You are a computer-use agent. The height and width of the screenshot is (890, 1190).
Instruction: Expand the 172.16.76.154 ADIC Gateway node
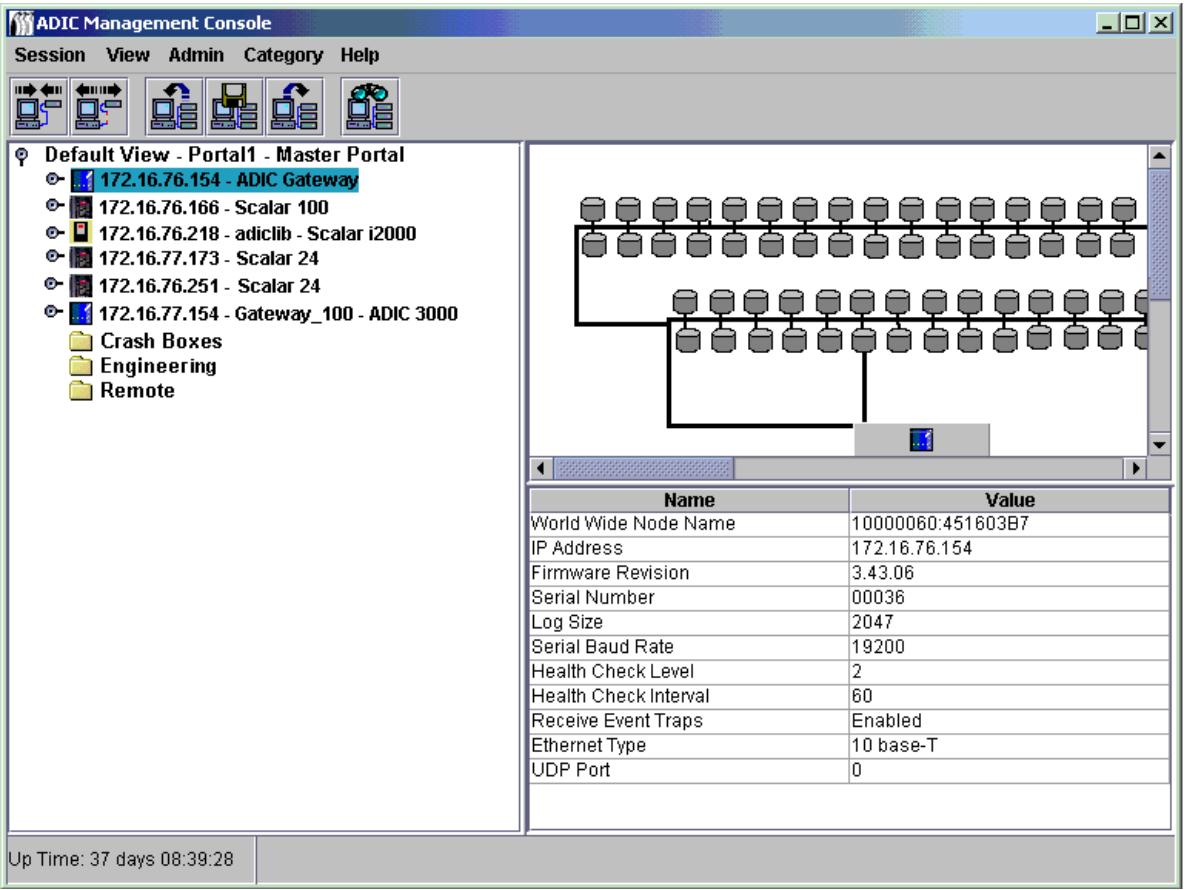click(54, 179)
